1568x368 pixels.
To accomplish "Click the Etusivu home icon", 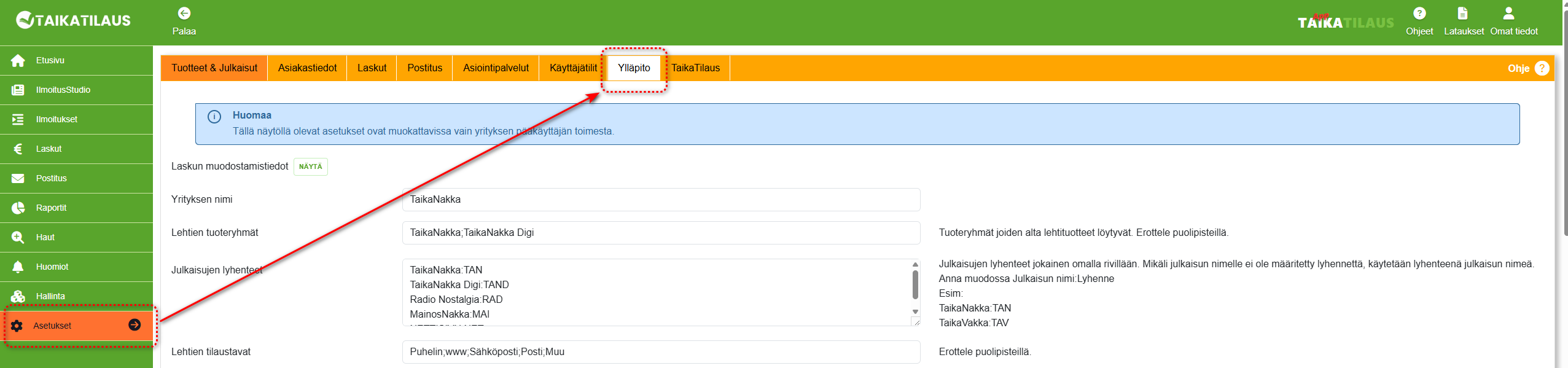I will point(18,60).
